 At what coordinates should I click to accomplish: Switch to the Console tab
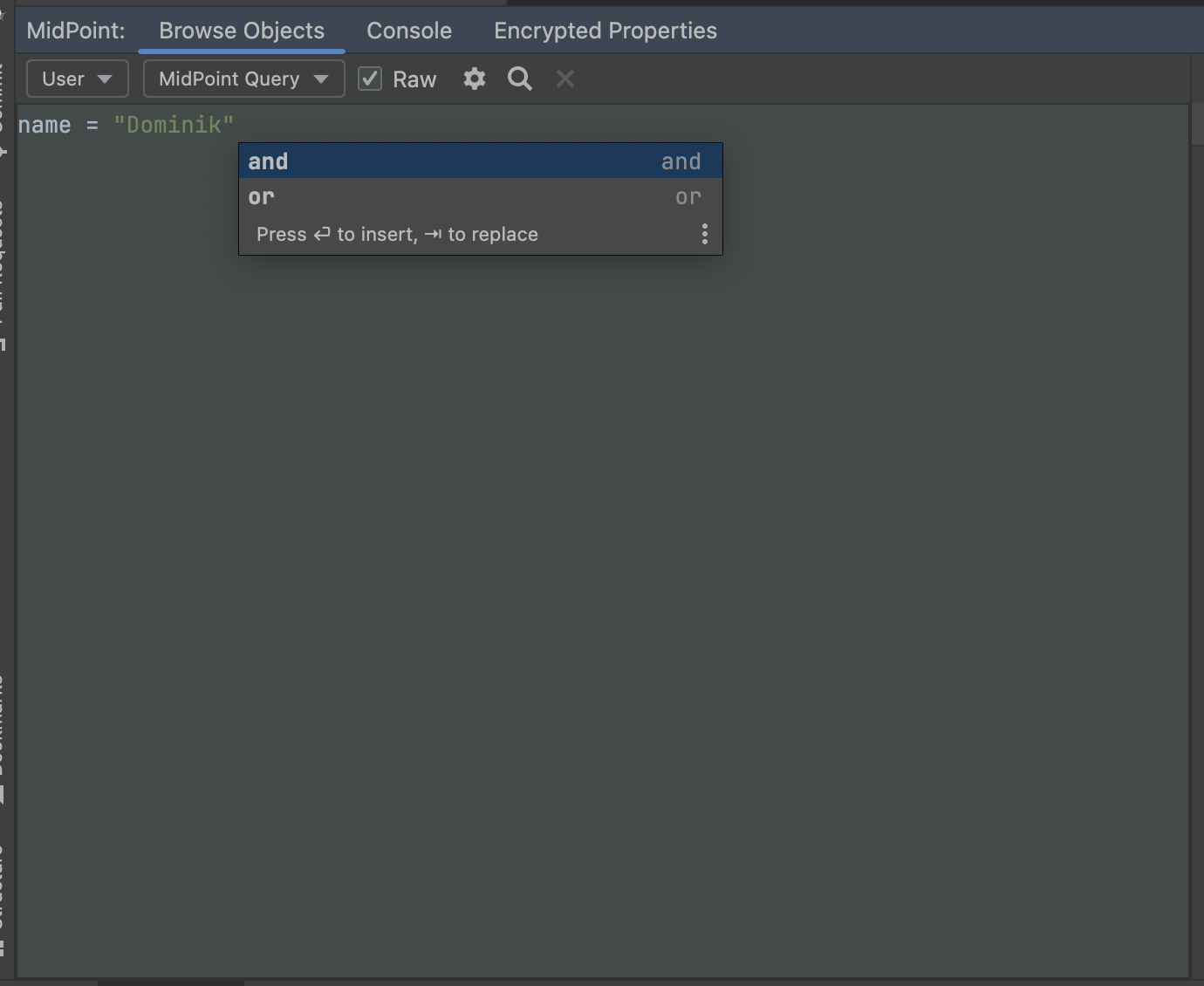point(408,30)
